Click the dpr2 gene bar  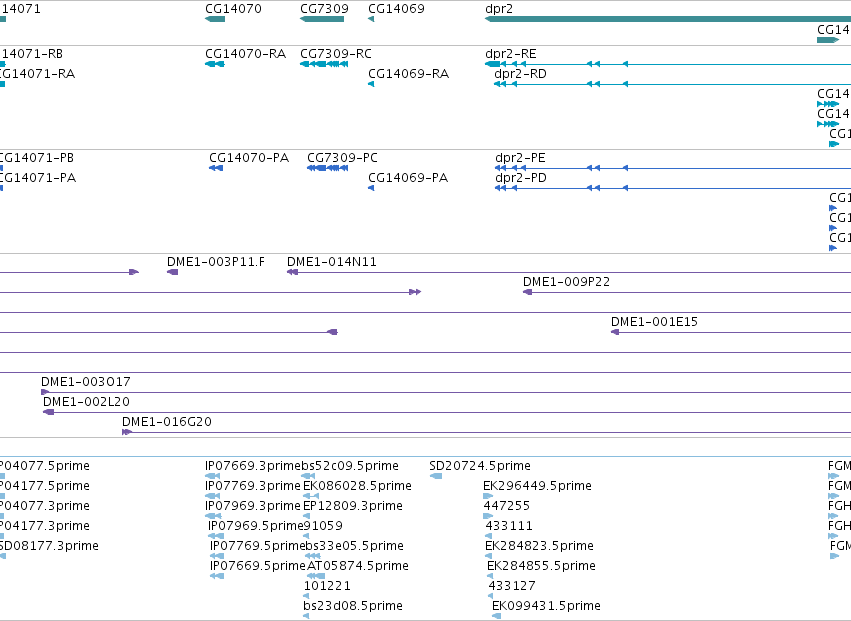tap(668, 19)
